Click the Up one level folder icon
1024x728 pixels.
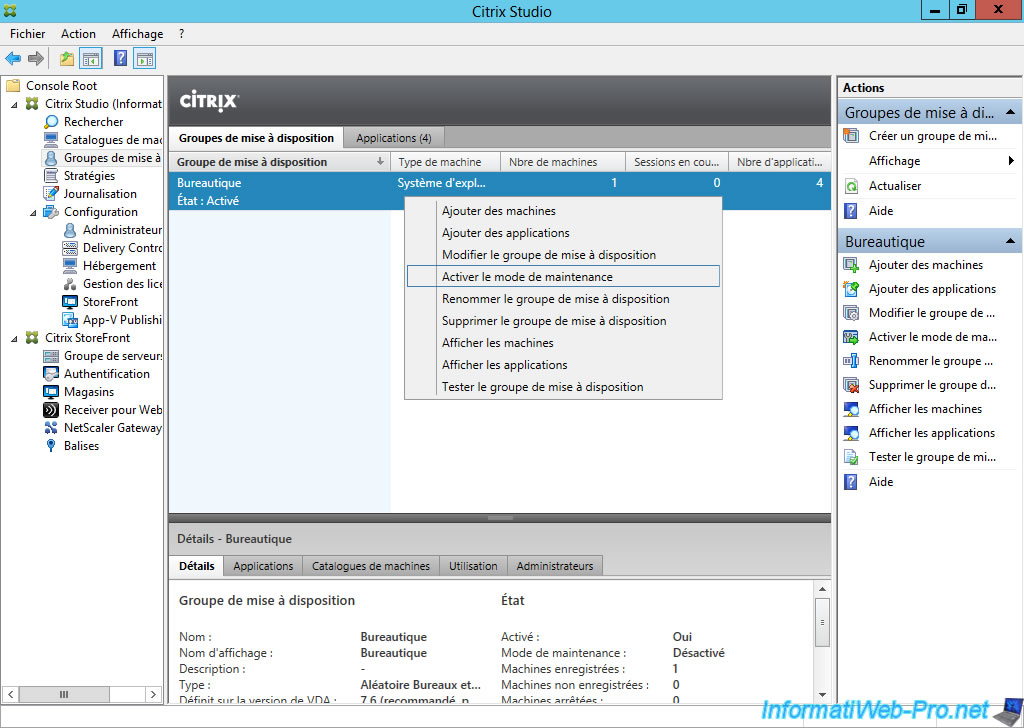click(67, 59)
